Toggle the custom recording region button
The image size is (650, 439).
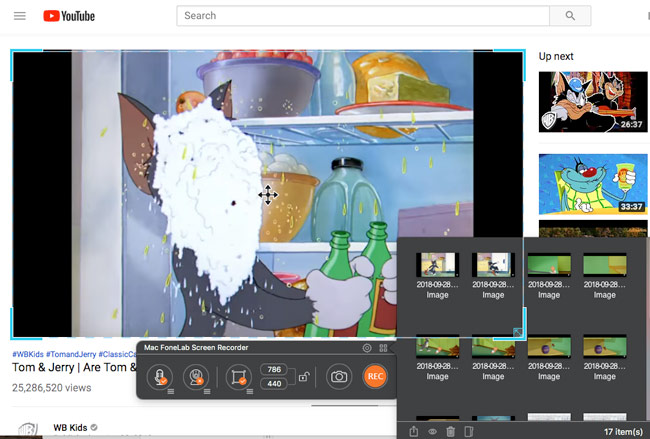click(239, 376)
